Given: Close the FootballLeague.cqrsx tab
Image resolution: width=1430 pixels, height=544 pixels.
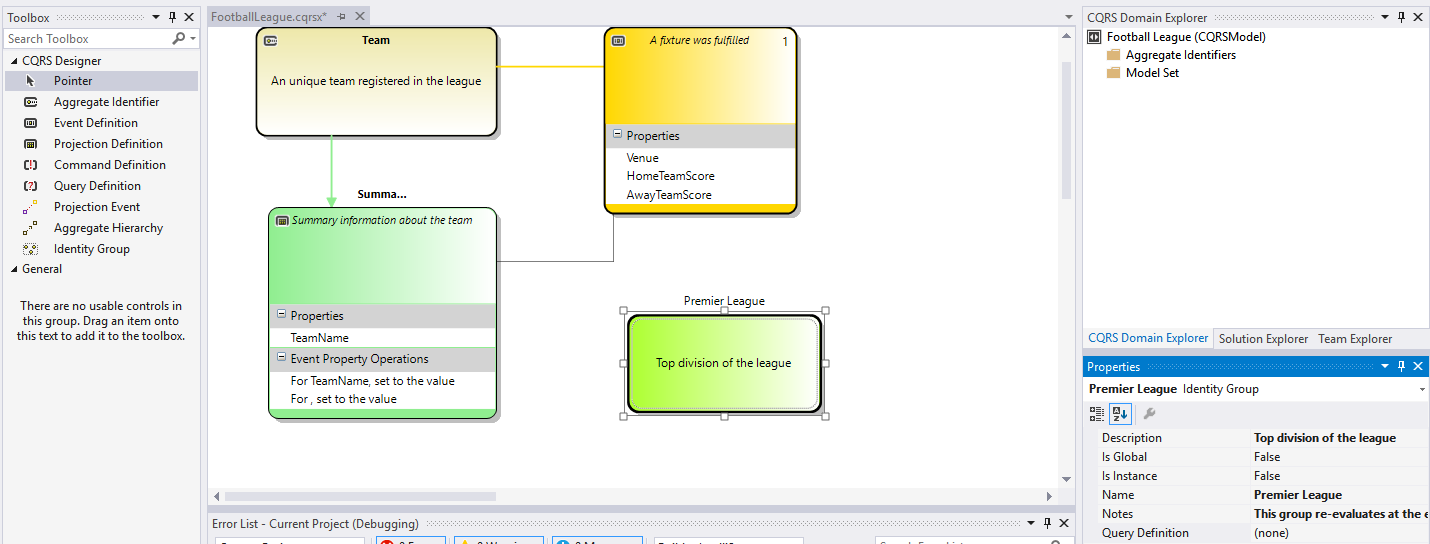Looking at the screenshot, I should click(x=360, y=17).
